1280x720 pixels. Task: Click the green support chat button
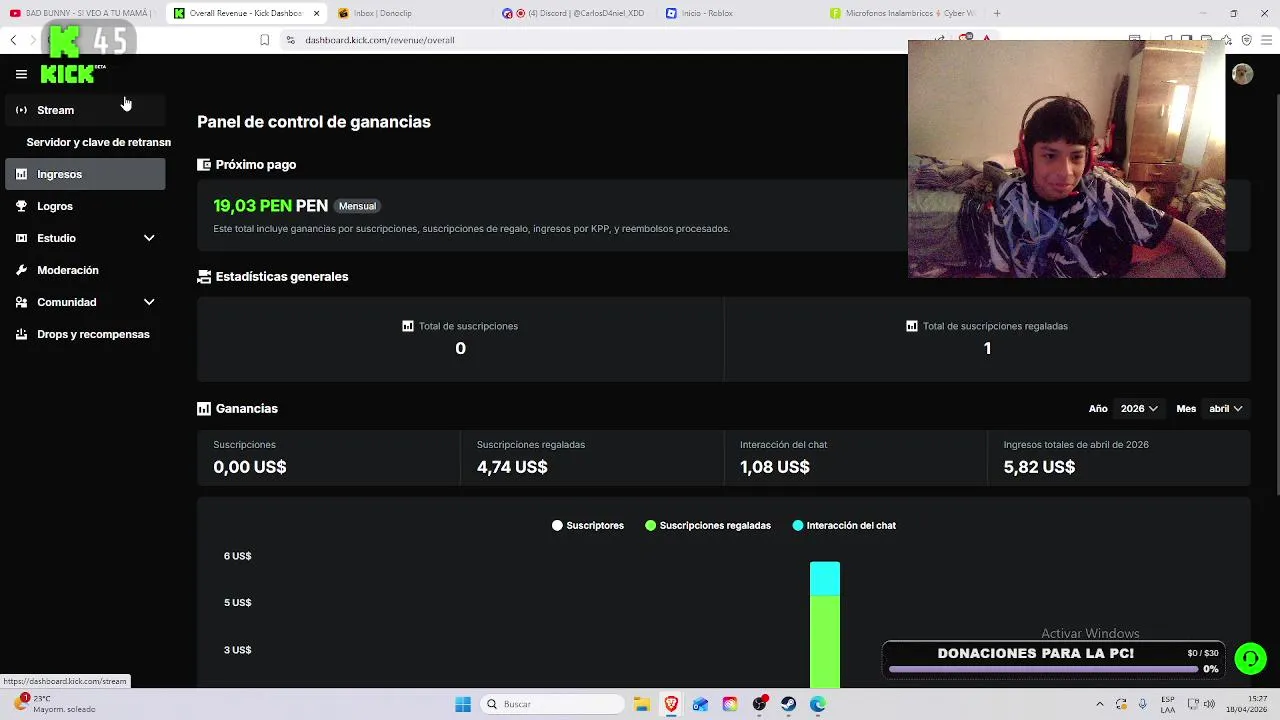coord(1250,658)
